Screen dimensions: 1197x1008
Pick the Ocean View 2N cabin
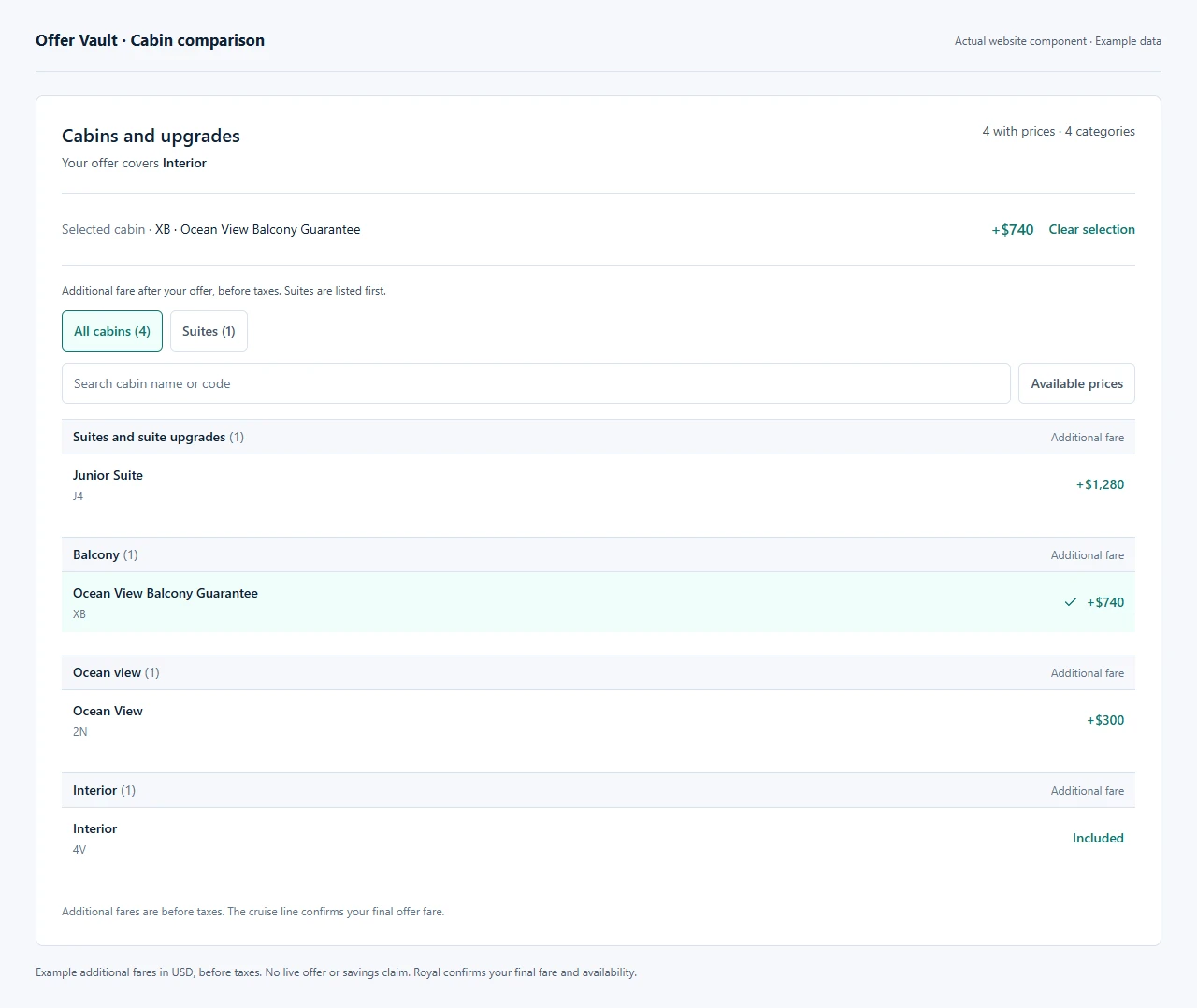tap(598, 720)
